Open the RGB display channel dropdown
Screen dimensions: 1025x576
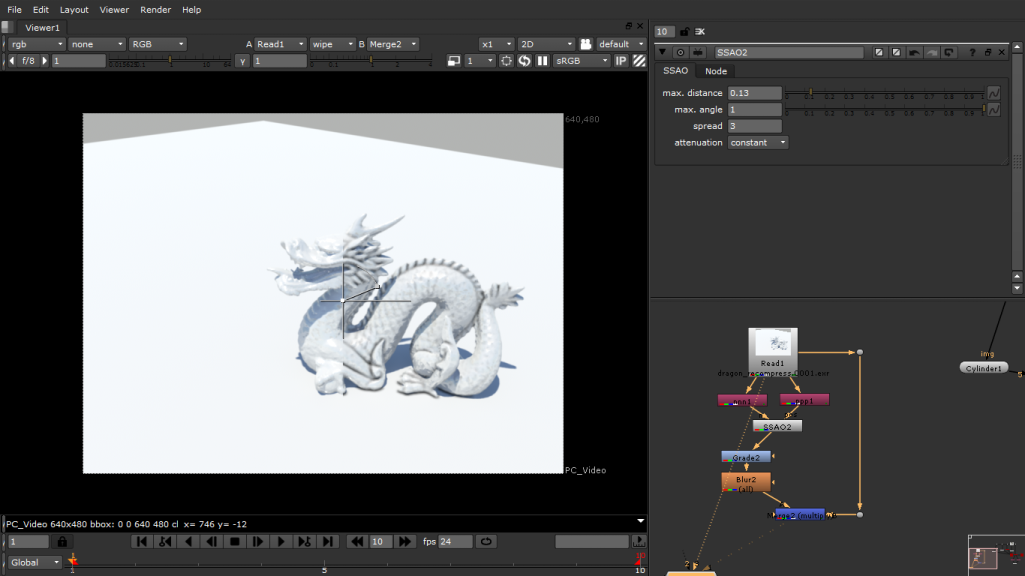[x=158, y=44]
